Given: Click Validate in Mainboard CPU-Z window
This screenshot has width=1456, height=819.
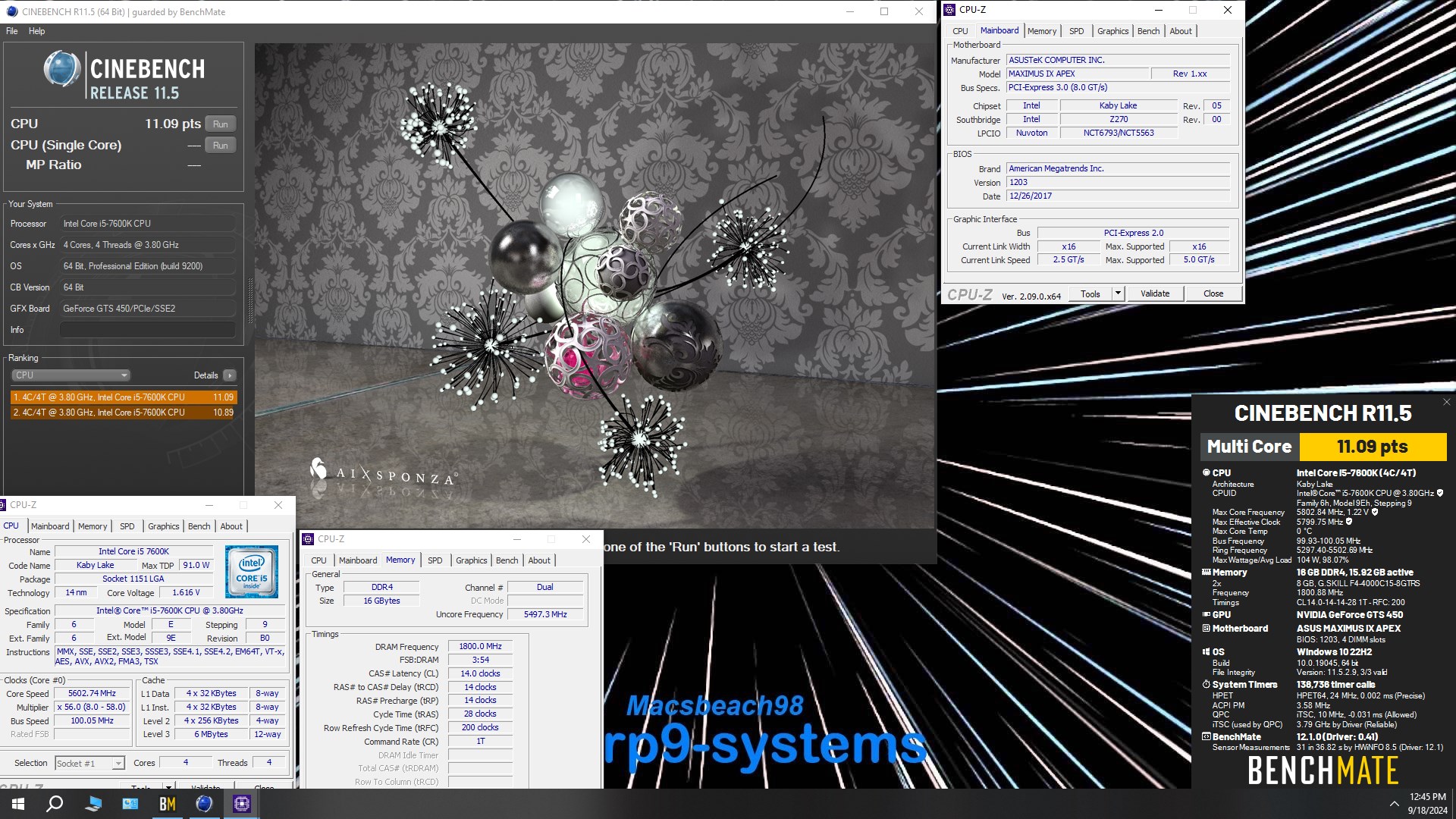Looking at the screenshot, I should pyautogui.click(x=1154, y=293).
